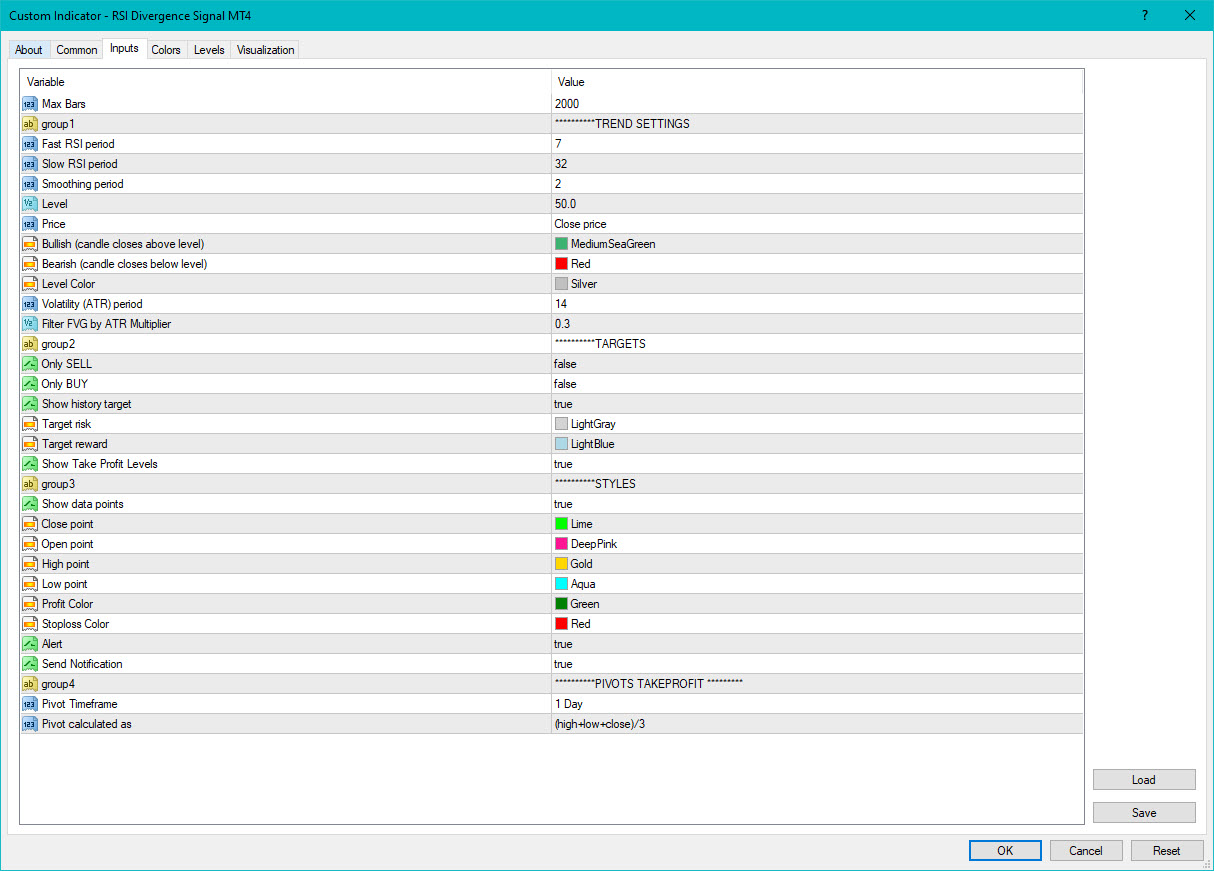
Task: Click the color-type icon beside Close point
Action: pyautogui.click(x=29, y=524)
